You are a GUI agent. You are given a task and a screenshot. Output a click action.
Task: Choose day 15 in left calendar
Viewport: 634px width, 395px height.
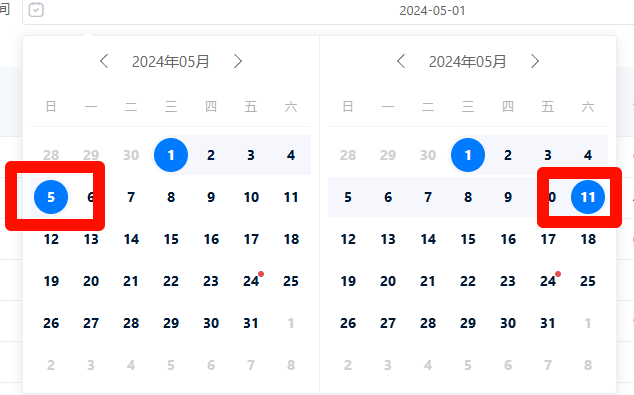(171, 239)
